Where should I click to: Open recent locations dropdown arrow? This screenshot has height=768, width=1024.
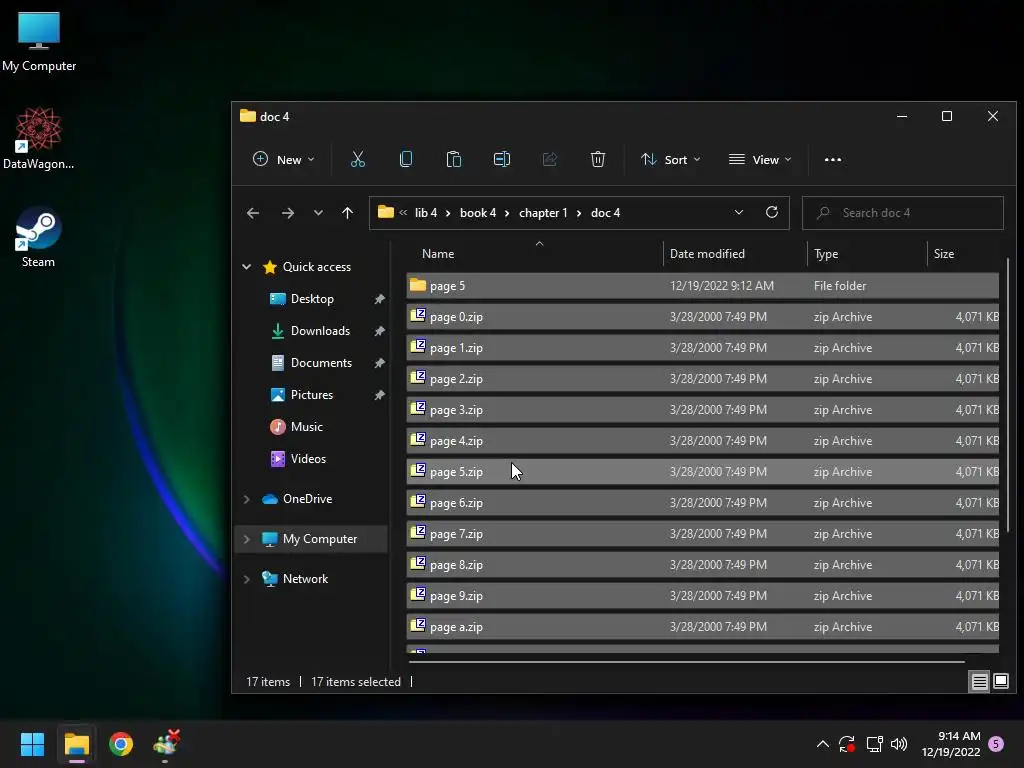tap(318, 213)
